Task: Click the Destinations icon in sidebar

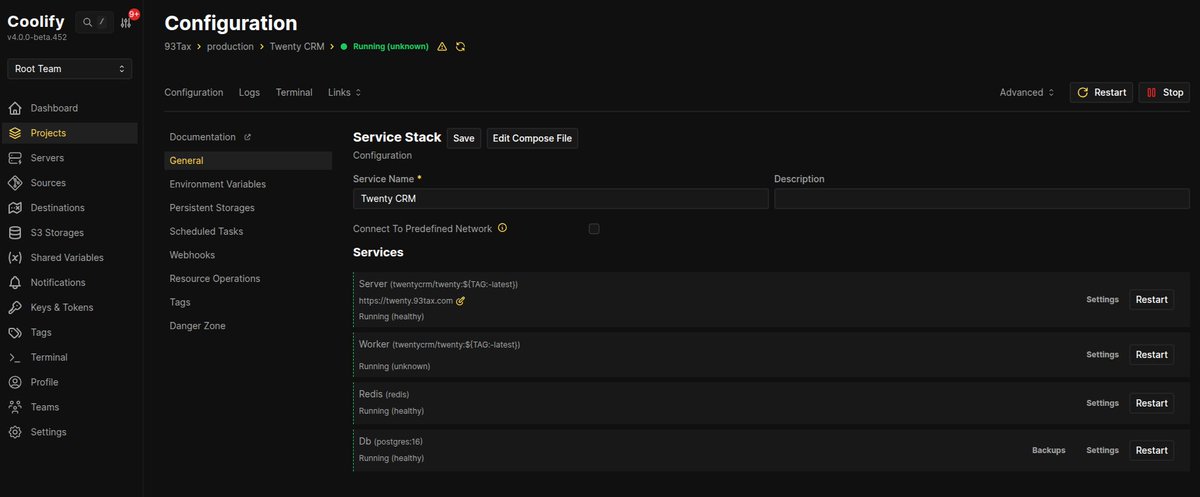Action: [14, 208]
